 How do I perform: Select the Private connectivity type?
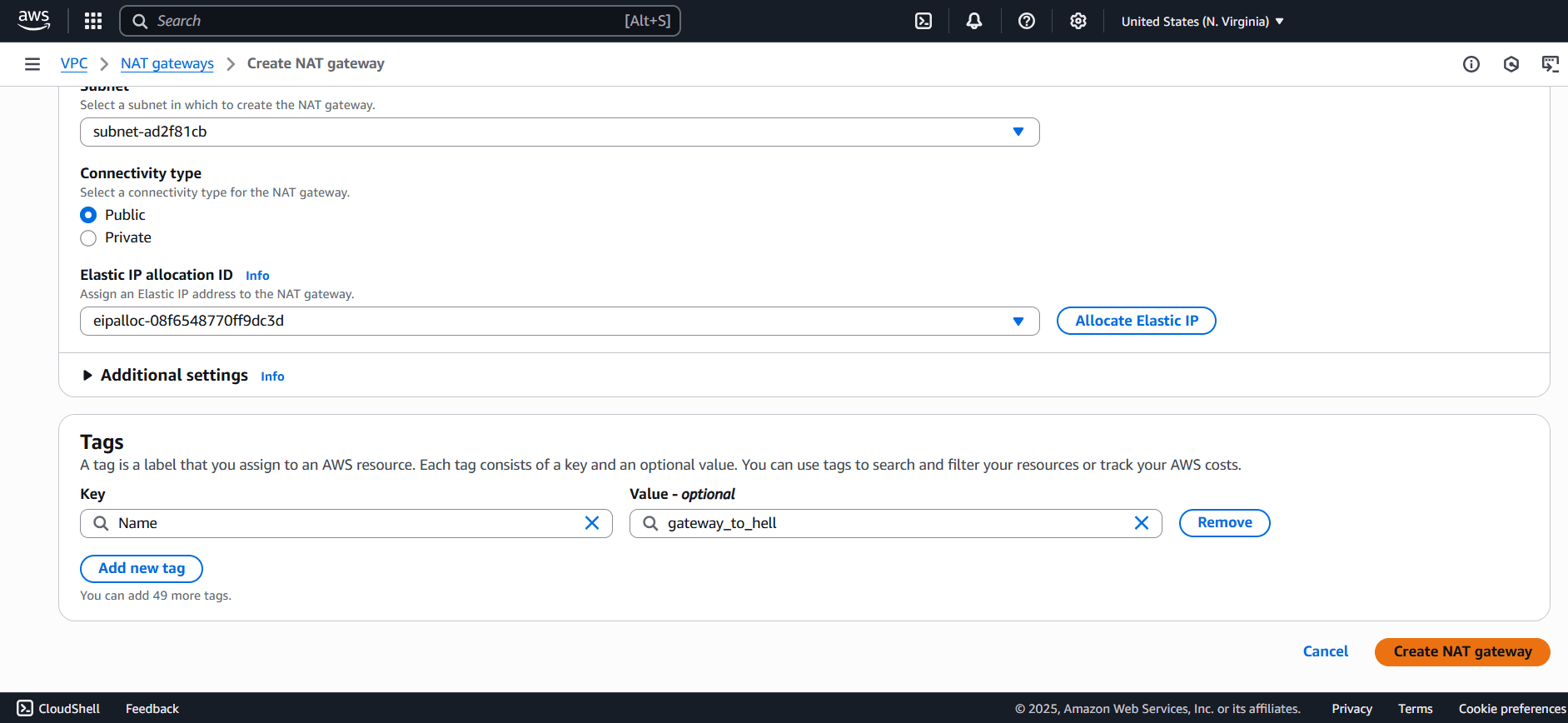88,238
